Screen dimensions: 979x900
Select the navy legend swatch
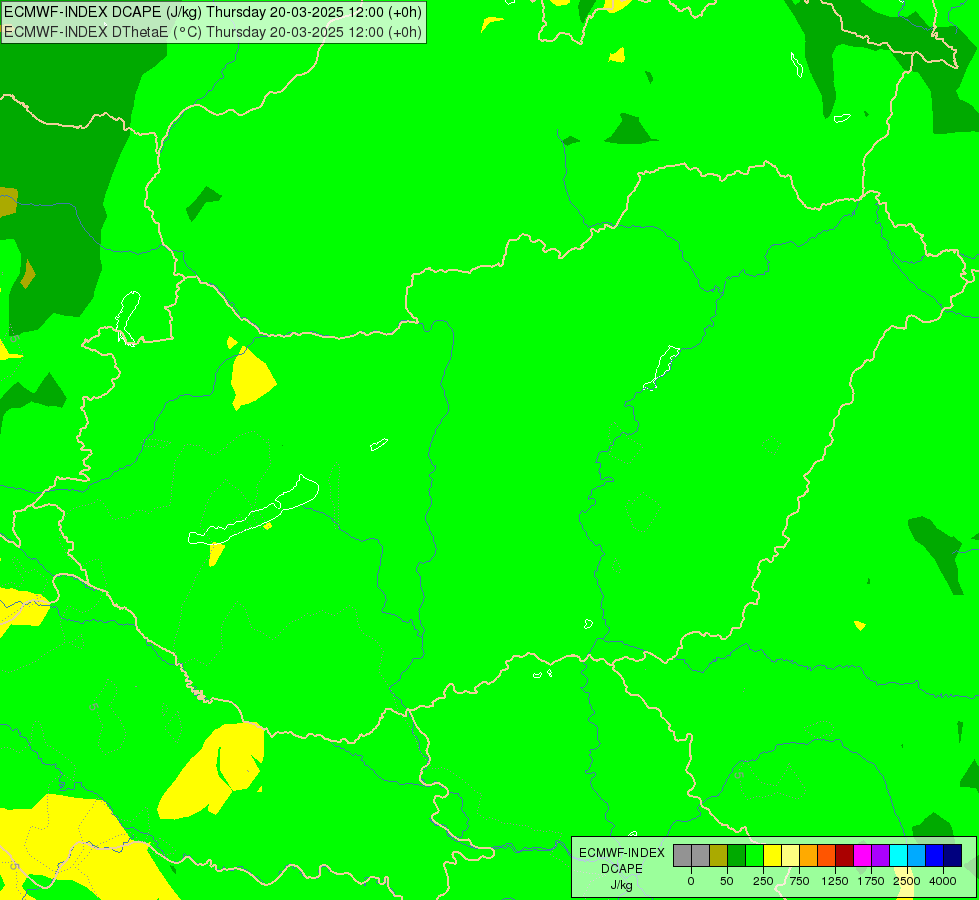[953, 856]
